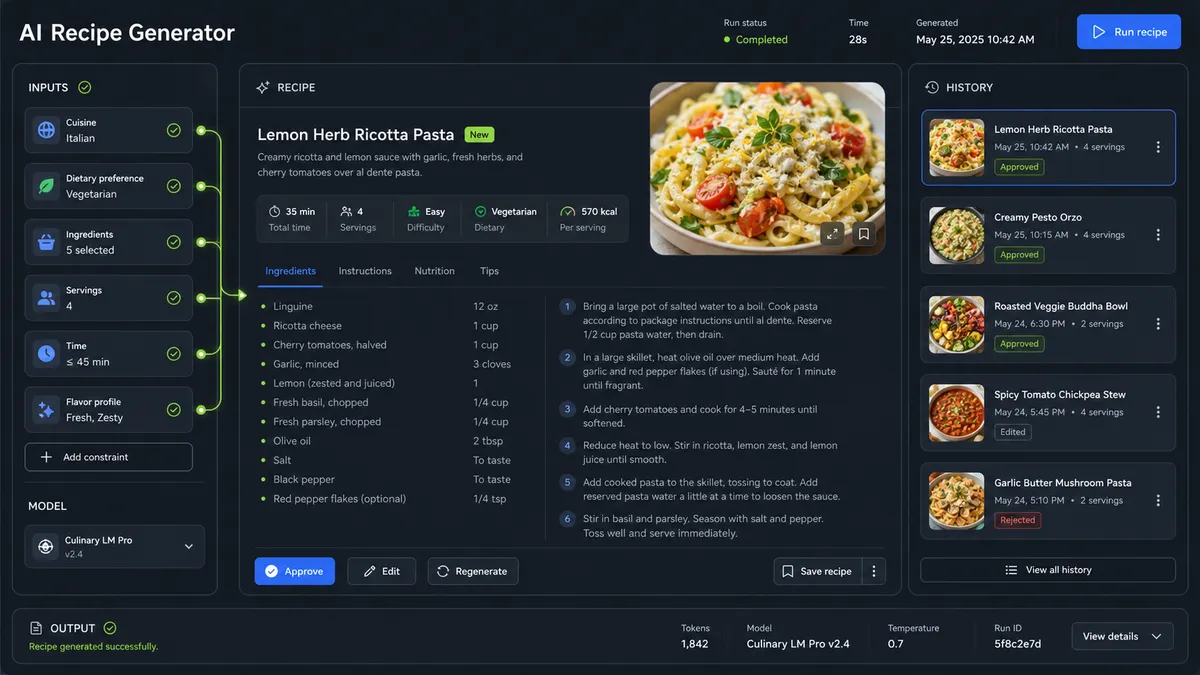Viewport: 1200px width, 675px height.
Task: Click the Recipe panel sparkle icon
Action: click(x=263, y=88)
